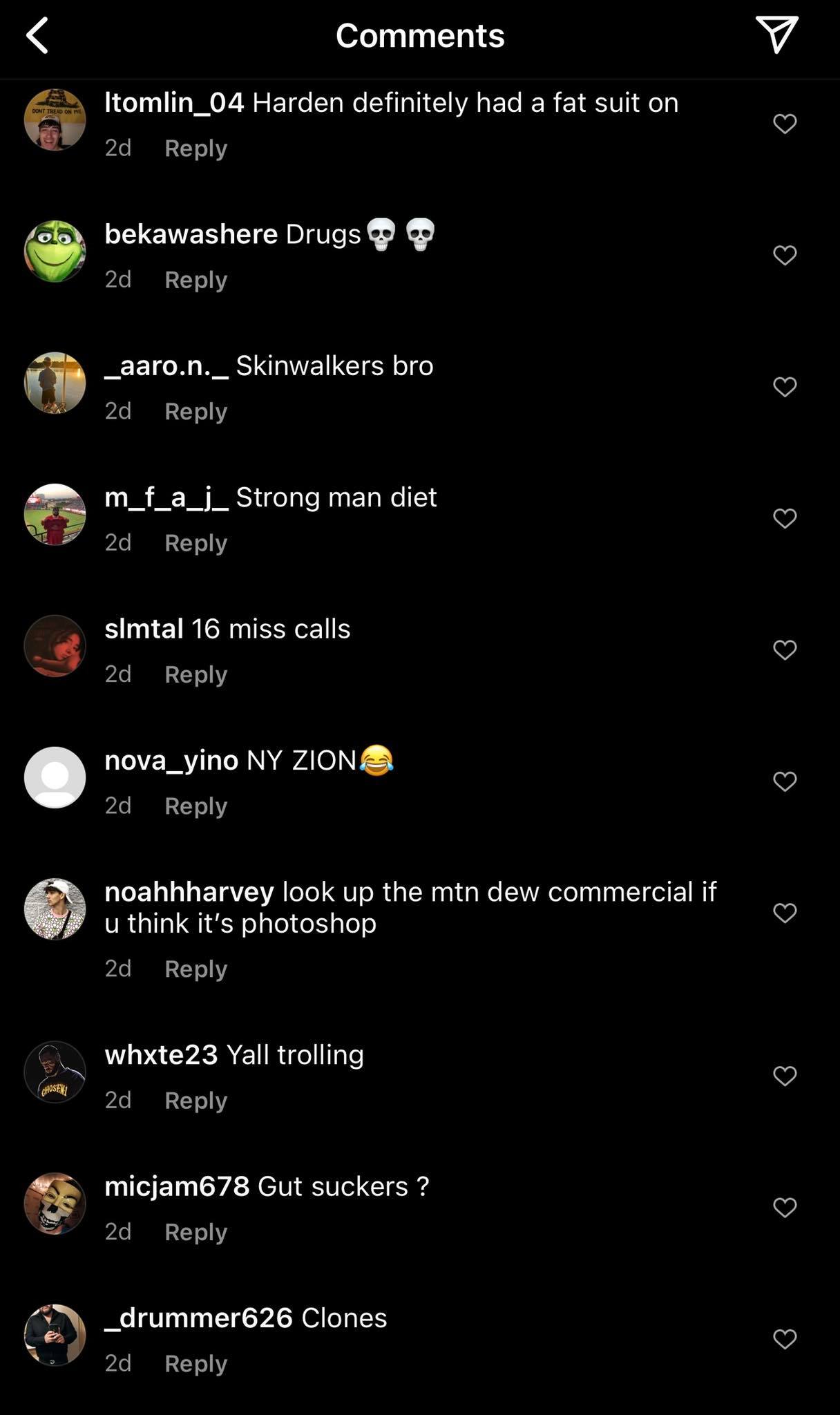Open bekawashere's Grinch profile picture

click(55, 251)
